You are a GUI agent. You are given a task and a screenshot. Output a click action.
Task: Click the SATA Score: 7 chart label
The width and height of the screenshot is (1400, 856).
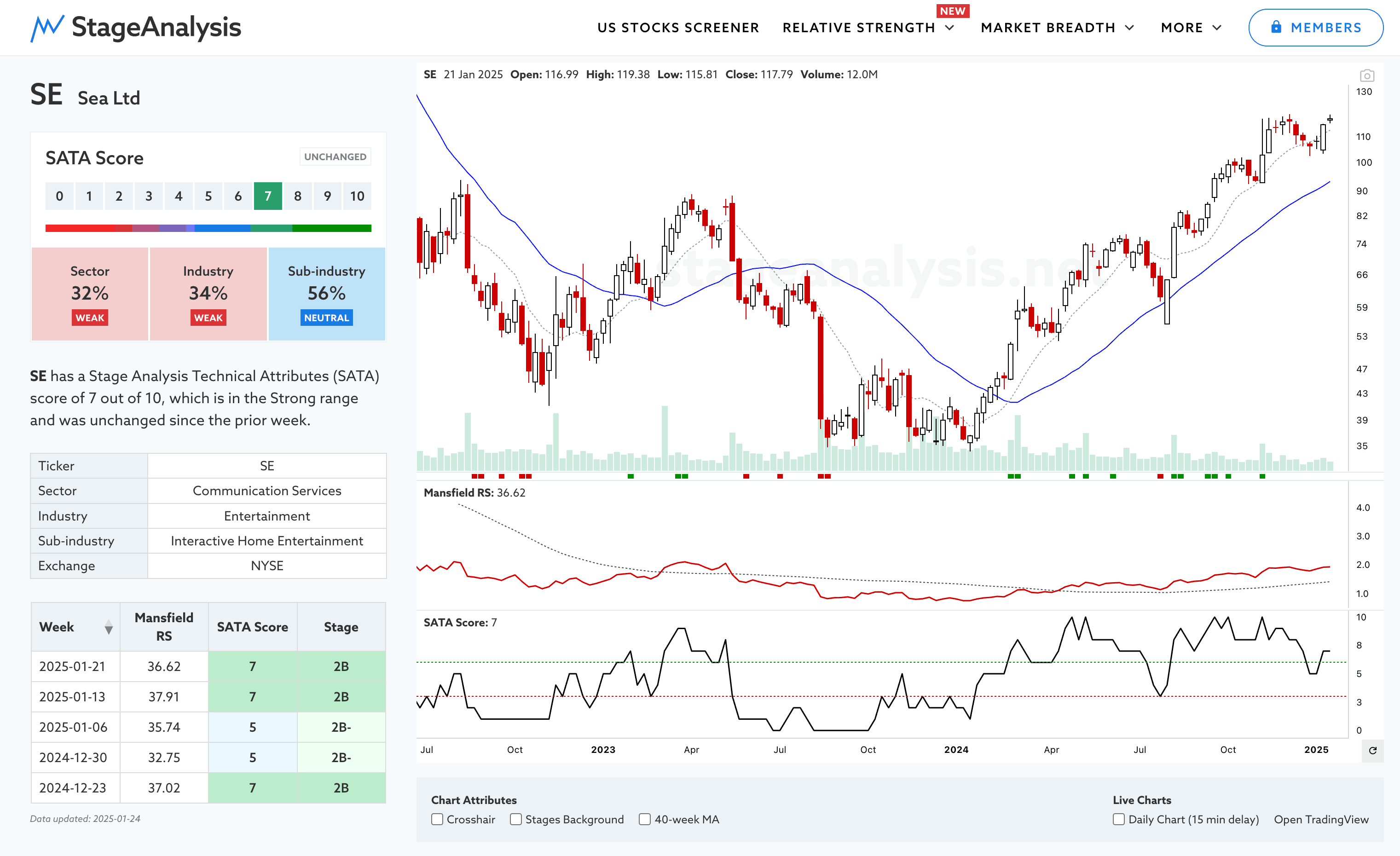point(460,623)
